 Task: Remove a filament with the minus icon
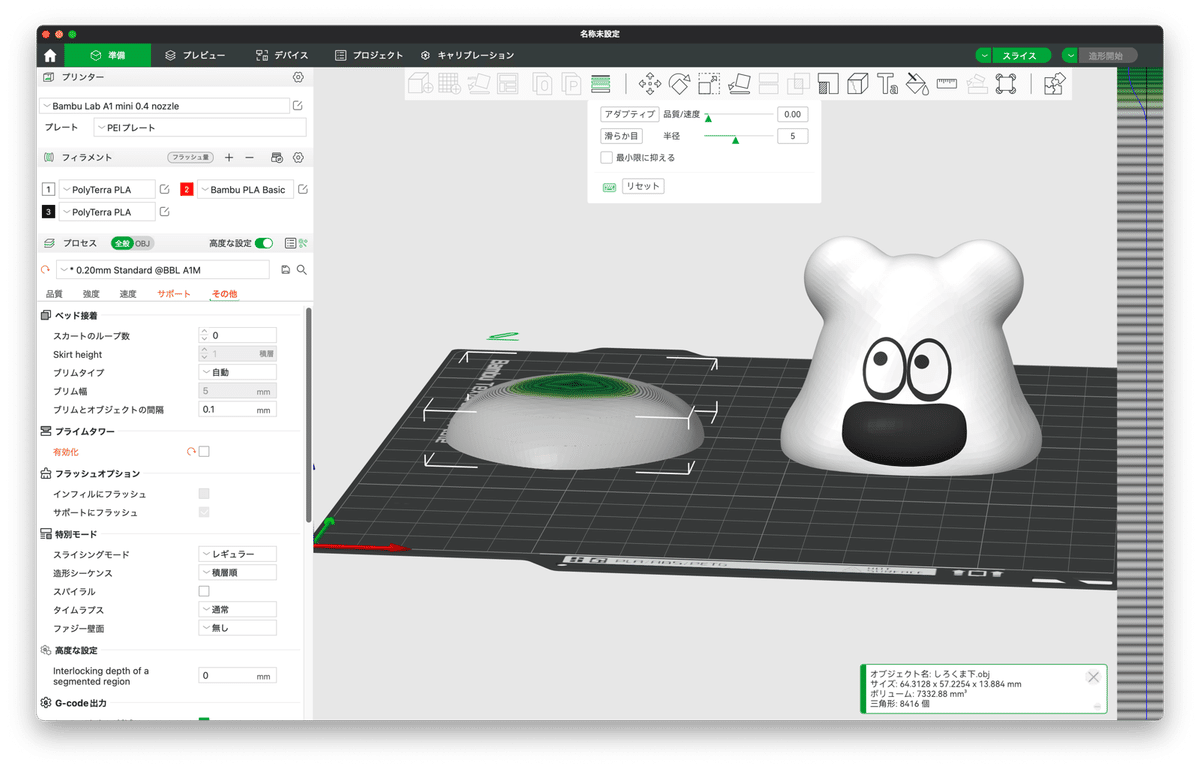coord(250,158)
